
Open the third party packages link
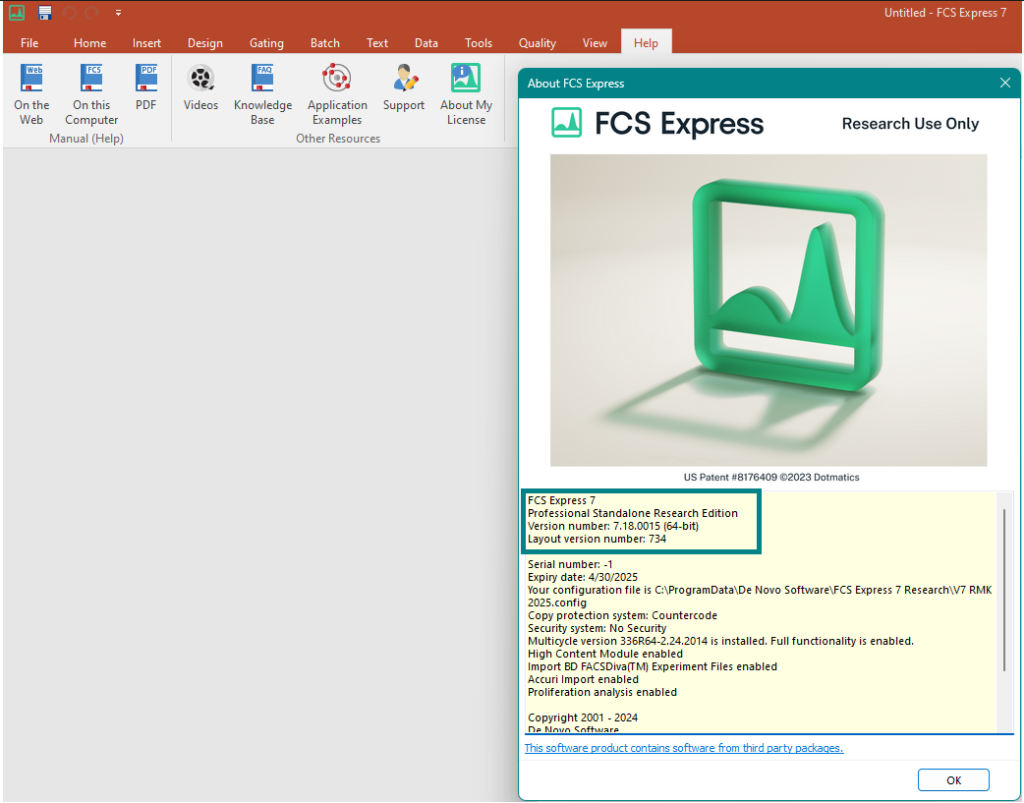coord(683,747)
